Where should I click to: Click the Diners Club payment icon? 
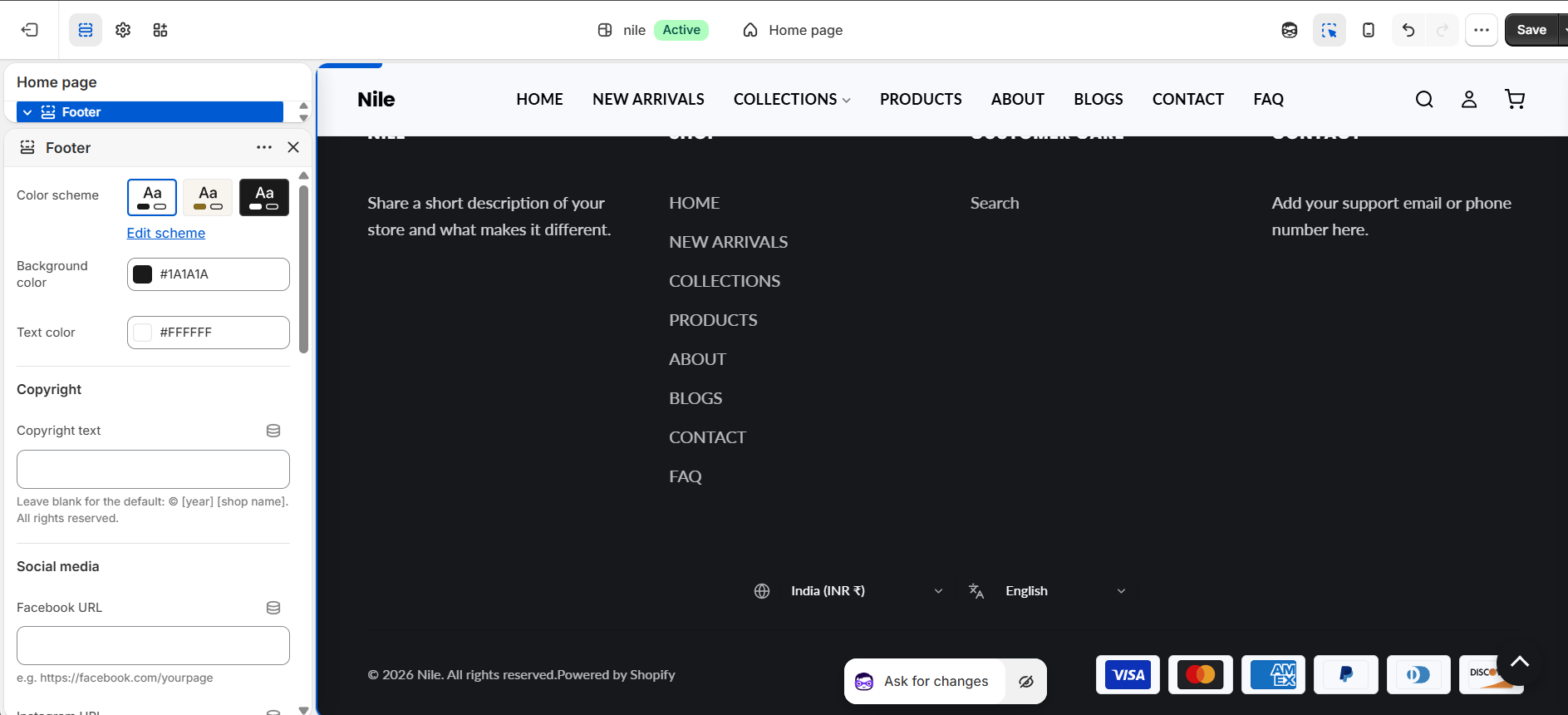[1418, 674]
